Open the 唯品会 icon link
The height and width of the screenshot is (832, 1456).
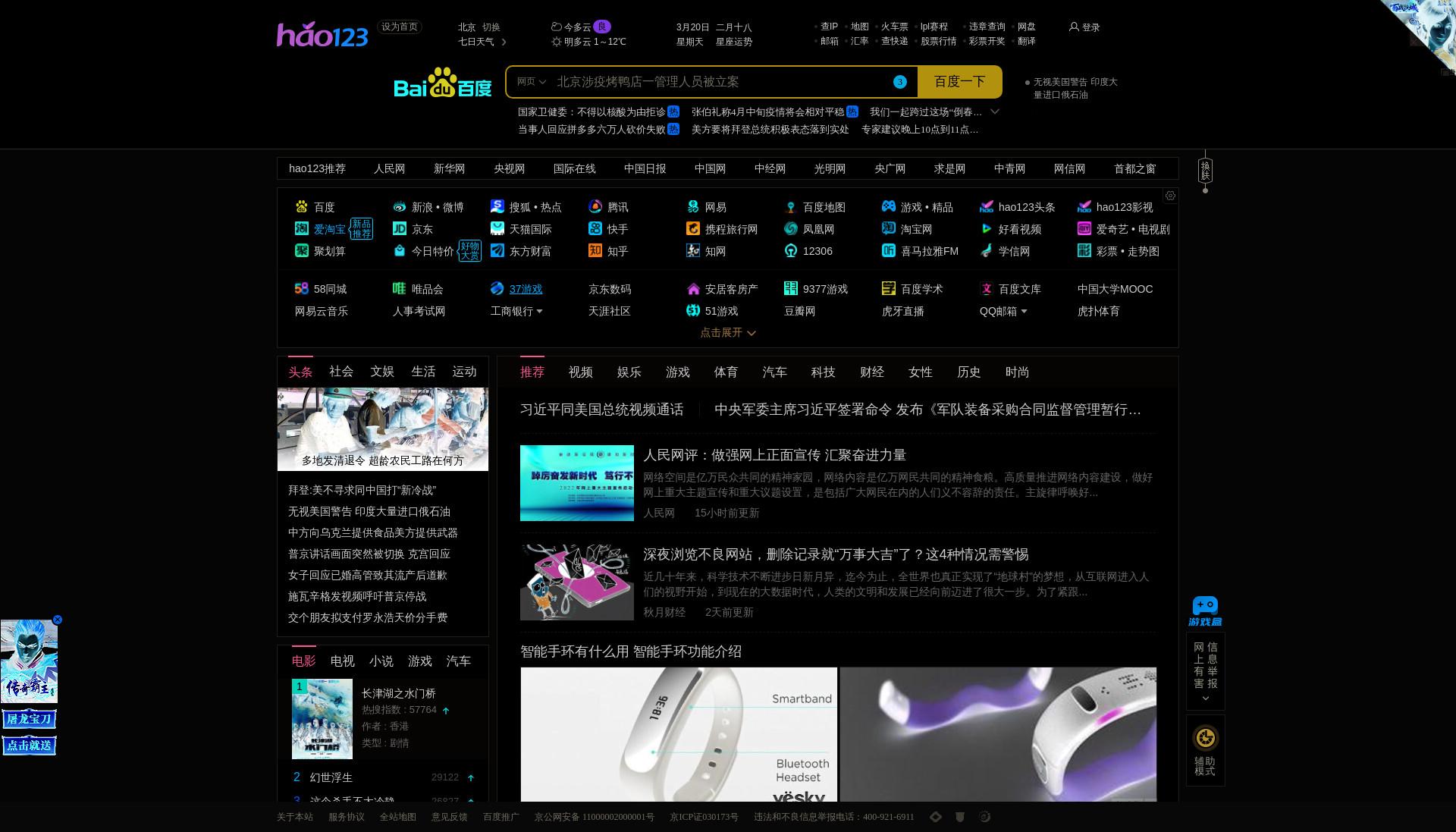[400, 289]
